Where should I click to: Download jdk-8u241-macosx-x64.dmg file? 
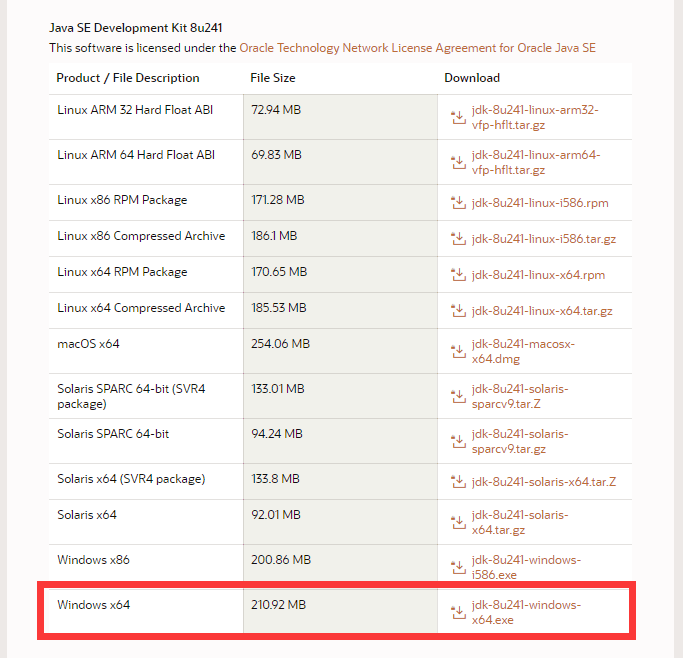pos(523,351)
